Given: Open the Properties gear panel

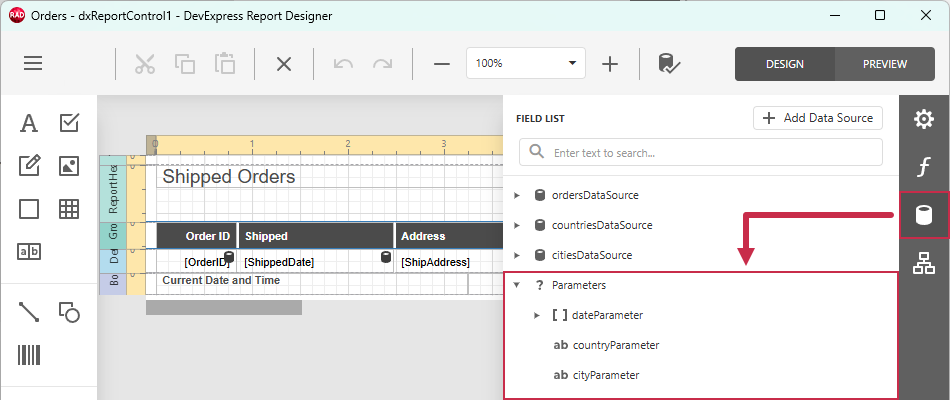Looking at the screenshot, I should [x=923, y=119].
